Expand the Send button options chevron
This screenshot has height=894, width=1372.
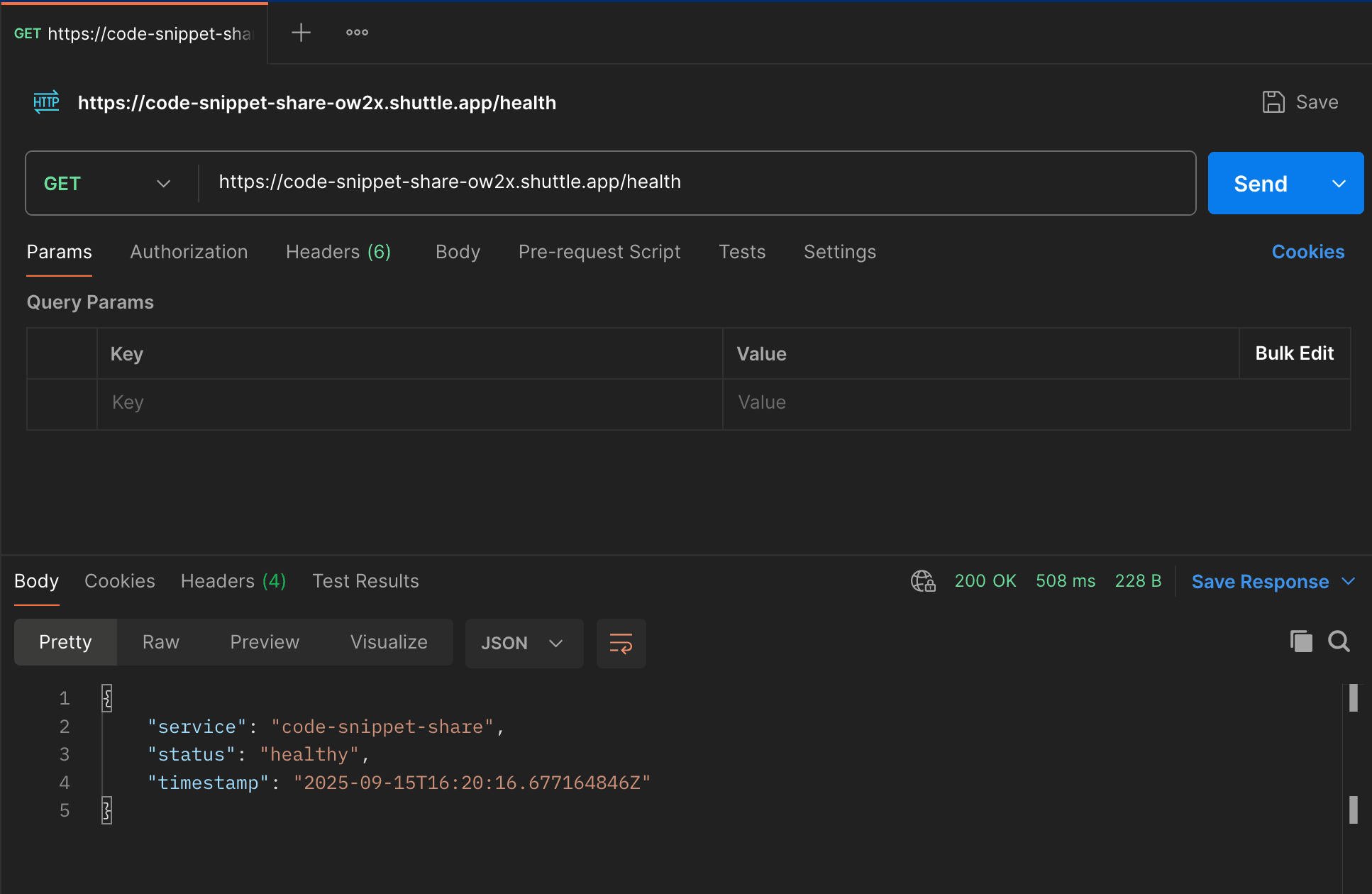pyautogui.click(x=1339, y=183)
